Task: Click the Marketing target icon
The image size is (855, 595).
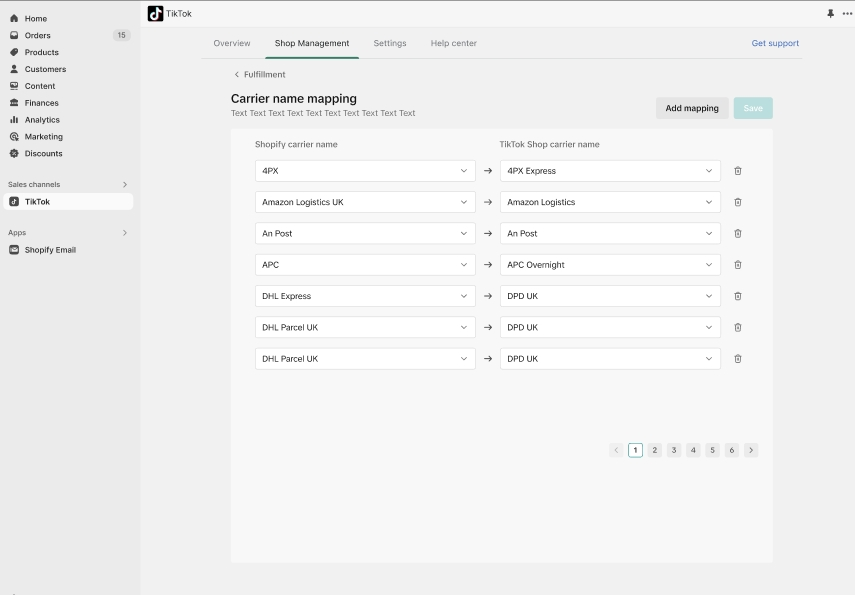Action: [14, 137]
